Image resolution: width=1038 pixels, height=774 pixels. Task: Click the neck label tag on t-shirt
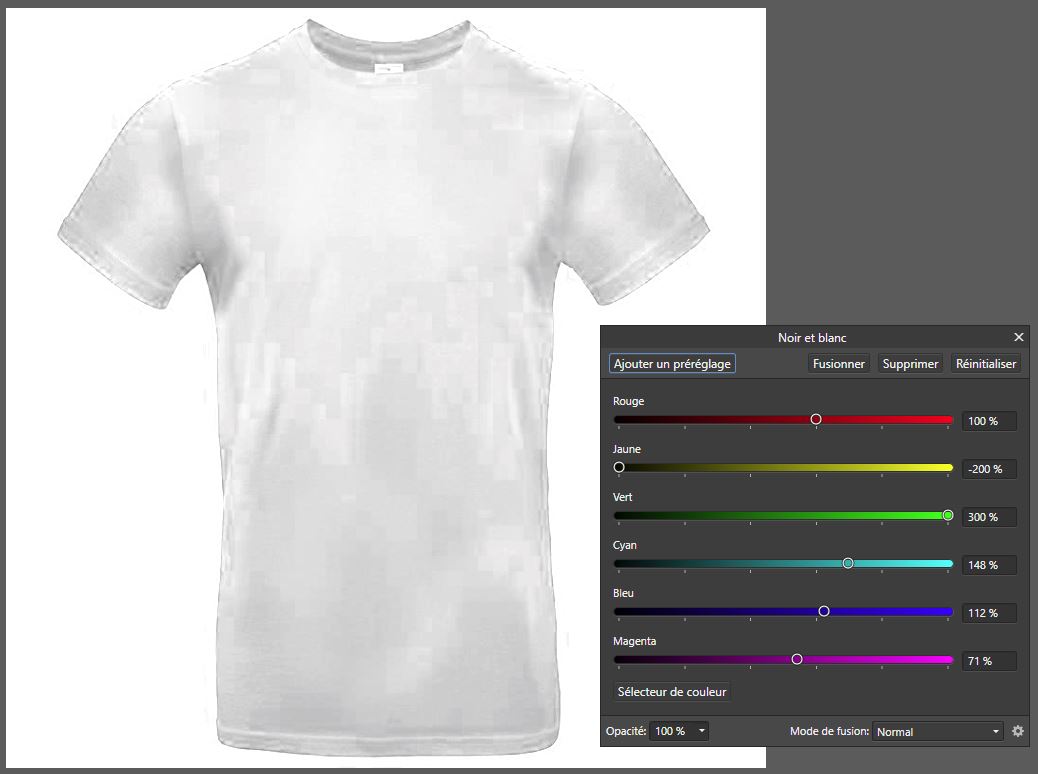click(x=388, y=68)
